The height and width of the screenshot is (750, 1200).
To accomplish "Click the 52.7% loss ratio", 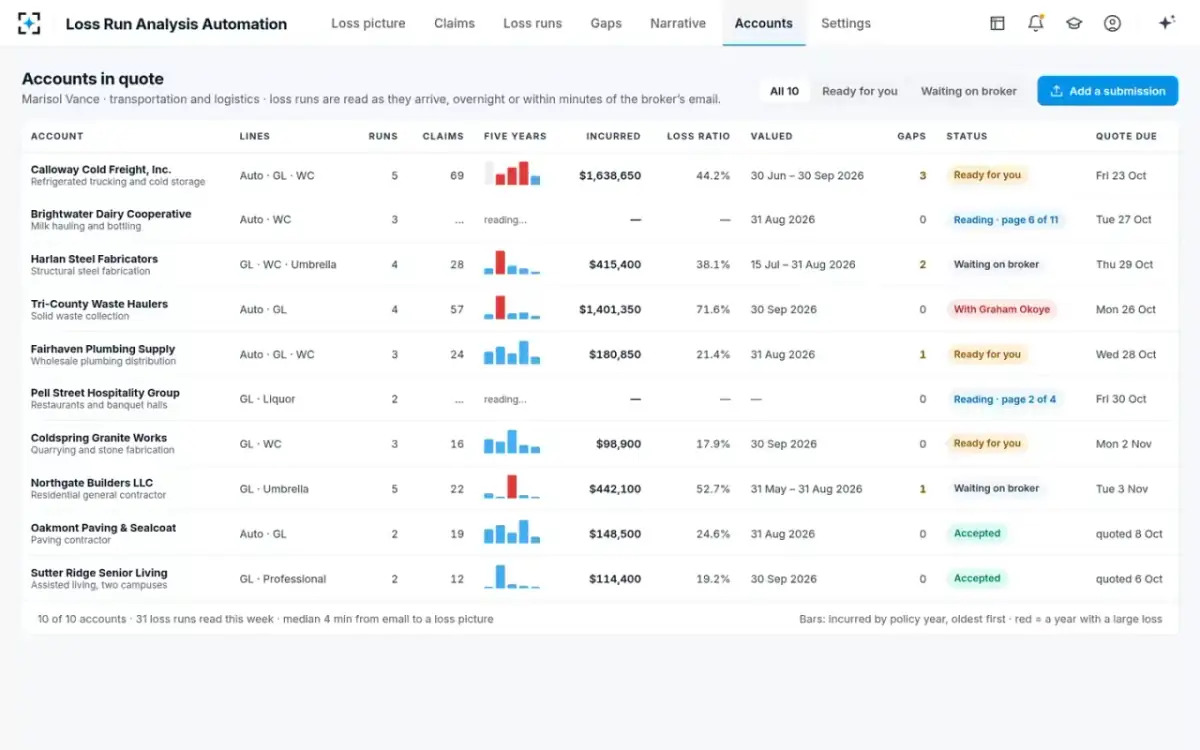I will tap(713, 489).
